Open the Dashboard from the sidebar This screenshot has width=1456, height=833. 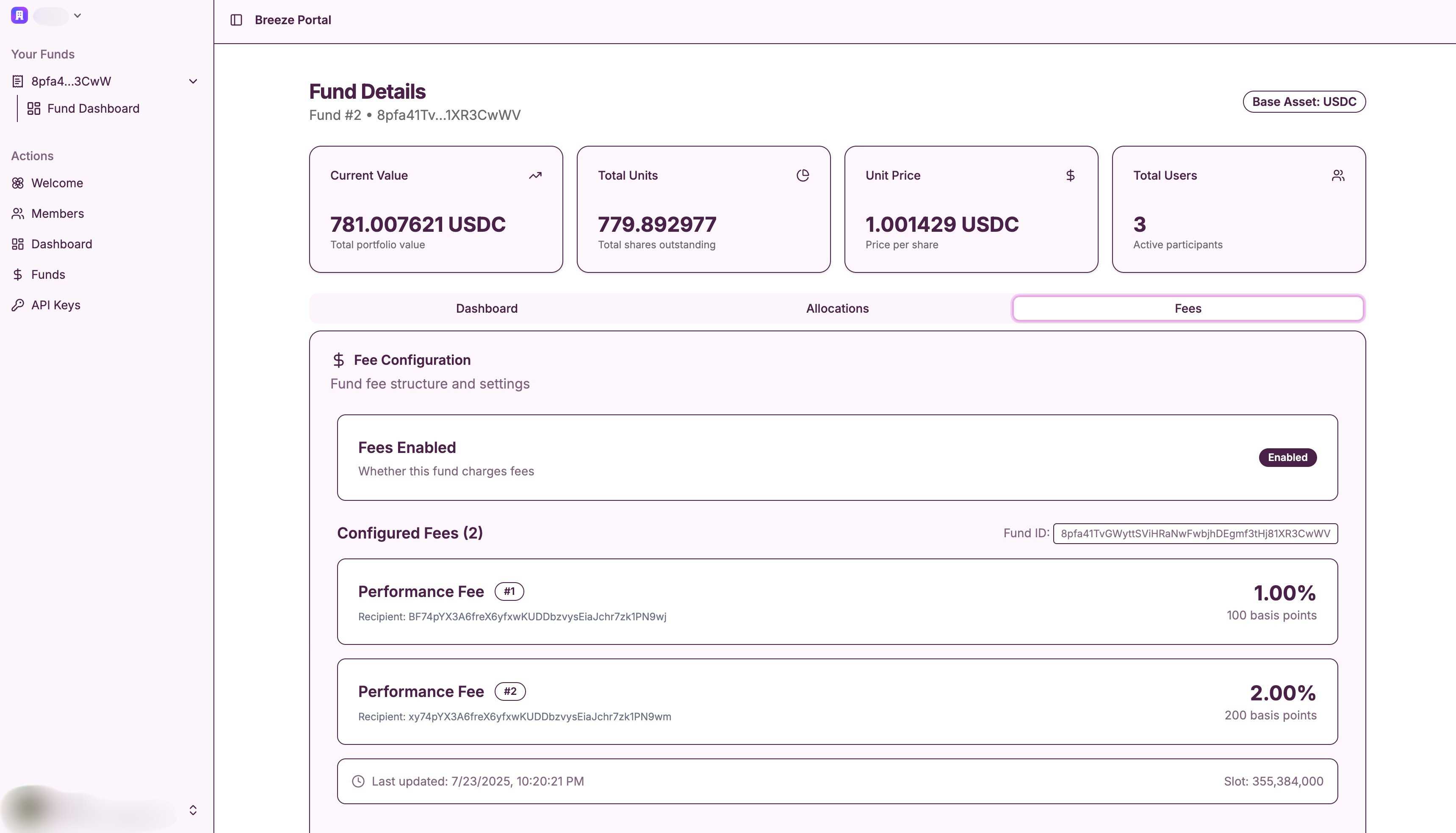(x=61, y=244)
